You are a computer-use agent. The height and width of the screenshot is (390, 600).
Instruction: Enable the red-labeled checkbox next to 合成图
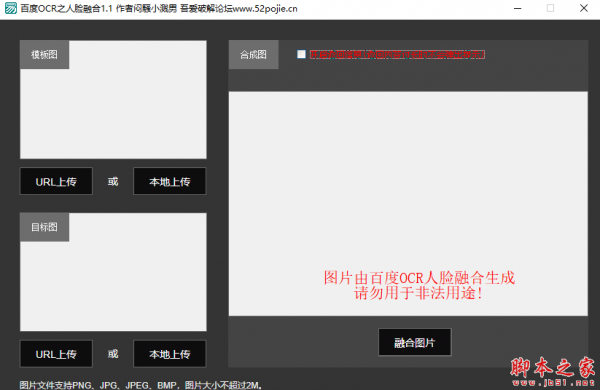302,54
